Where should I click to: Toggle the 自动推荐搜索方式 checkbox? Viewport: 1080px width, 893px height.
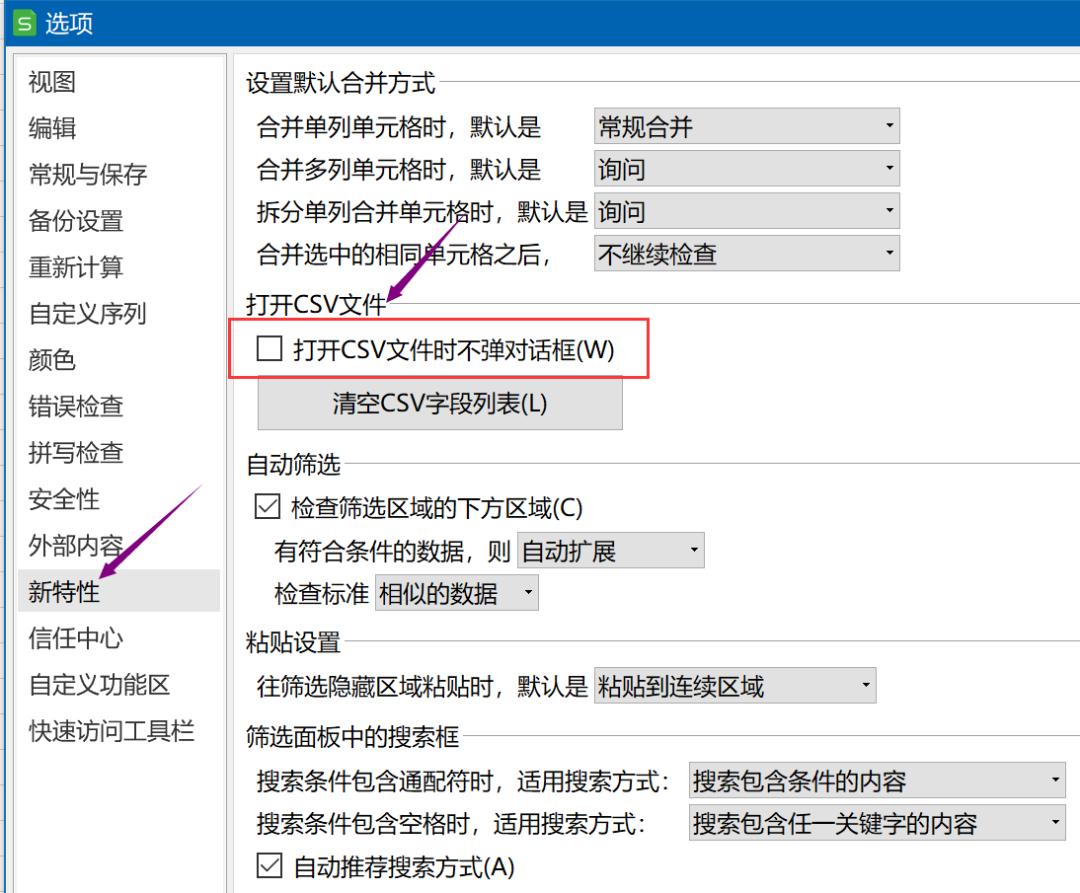266,868
